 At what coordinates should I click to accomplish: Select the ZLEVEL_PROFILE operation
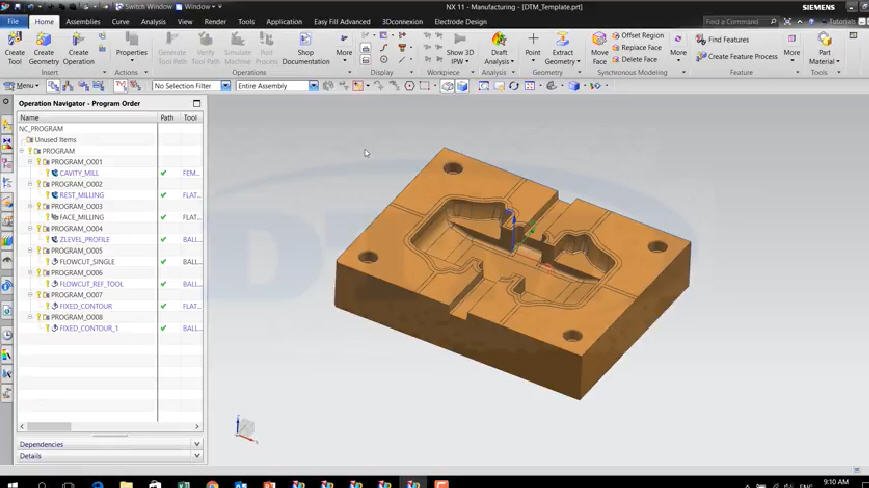coord(84,239)
